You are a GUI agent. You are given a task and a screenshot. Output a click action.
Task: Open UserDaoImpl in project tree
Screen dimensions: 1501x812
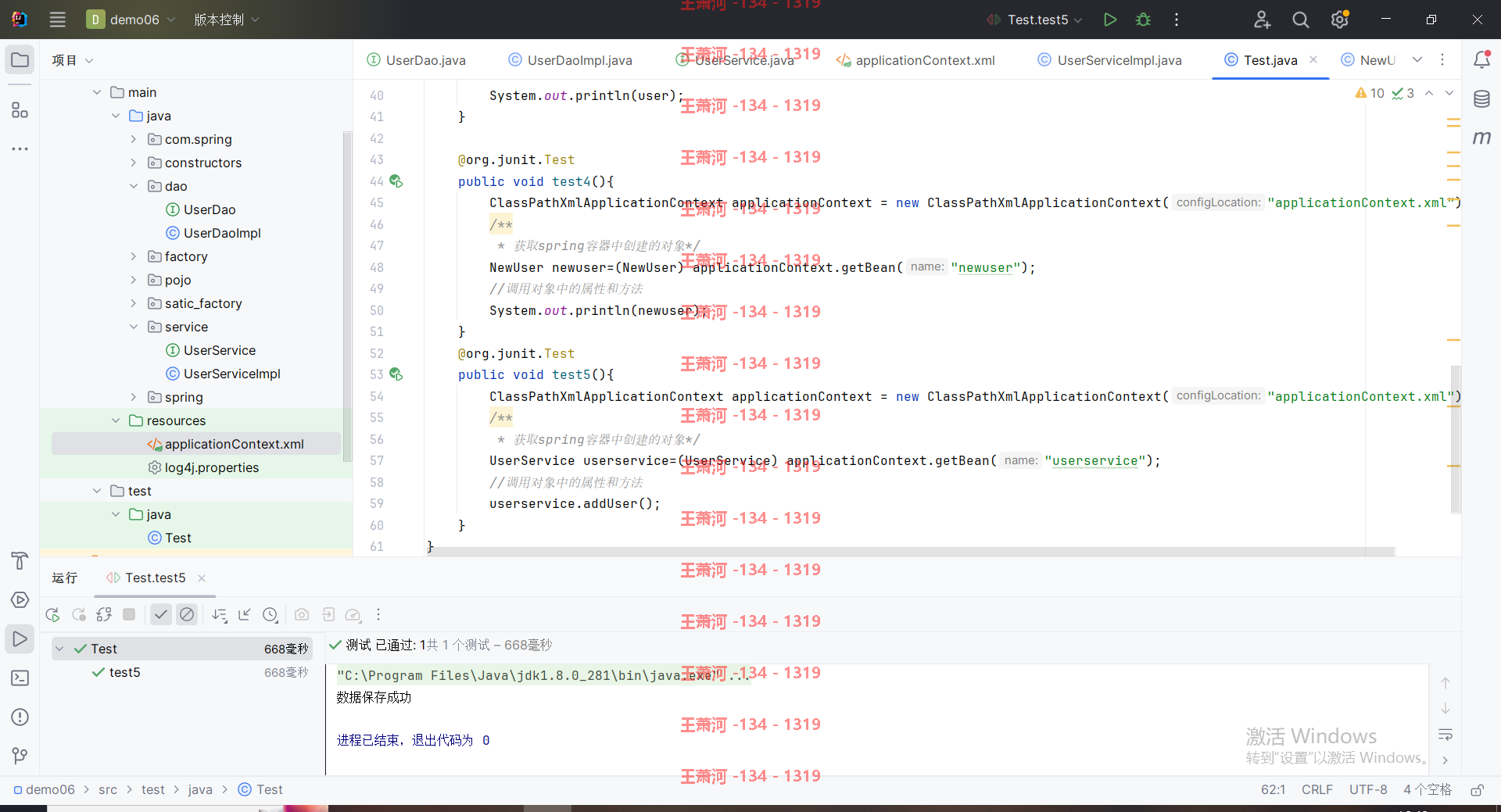point(213,233)
